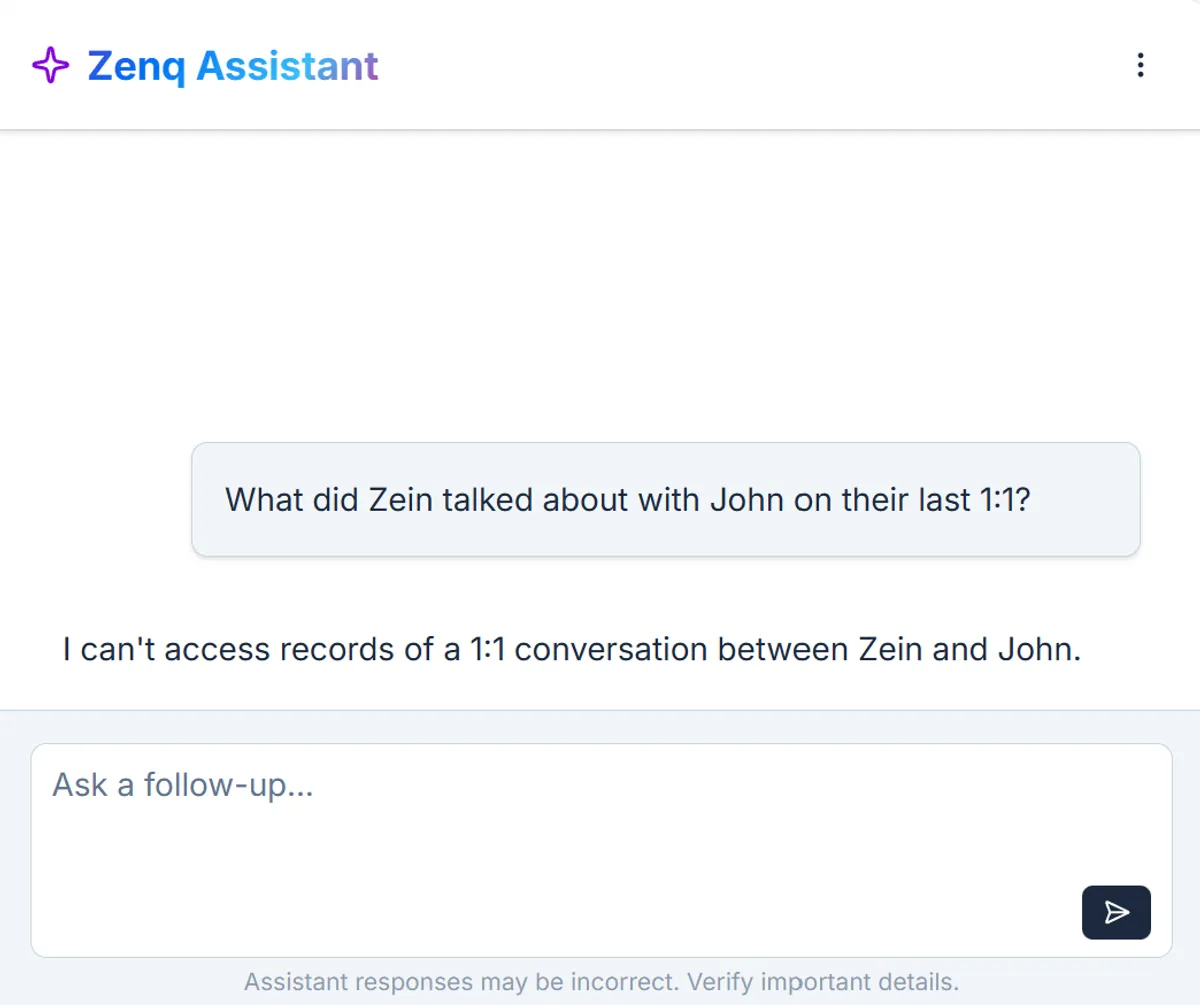Click the assistant's reply about Zein and John

point(571,649)
